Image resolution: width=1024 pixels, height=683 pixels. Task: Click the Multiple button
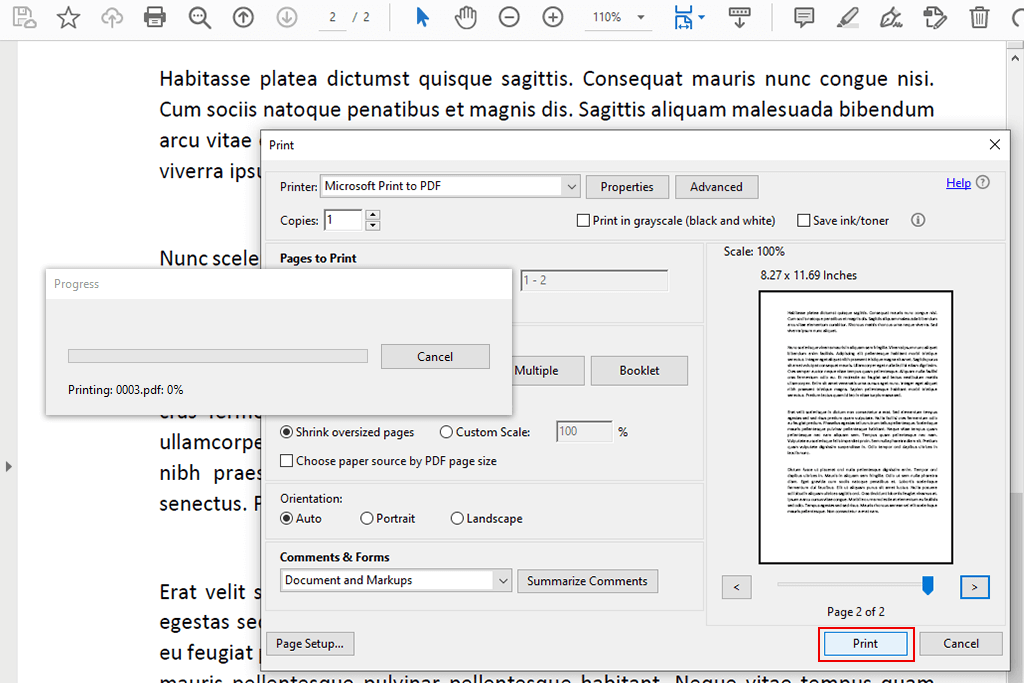coord(549,370)
